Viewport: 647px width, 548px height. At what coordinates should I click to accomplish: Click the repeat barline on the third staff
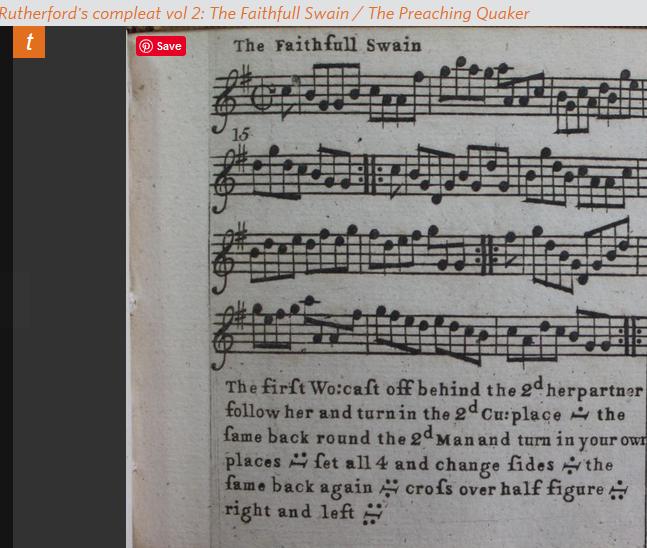pos(489,255)
